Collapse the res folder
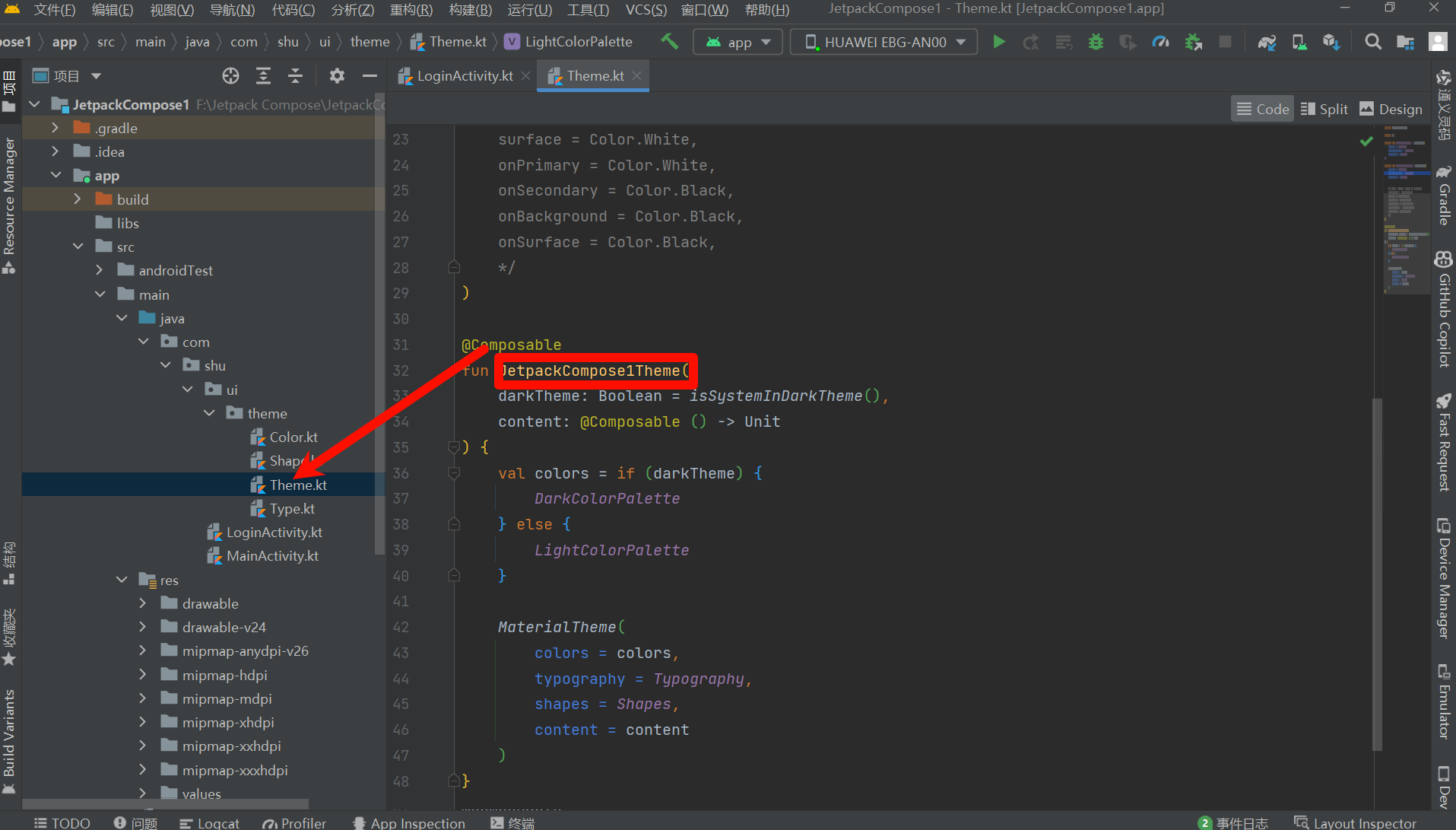1456x830 pixels. click(x=122, y=580)
